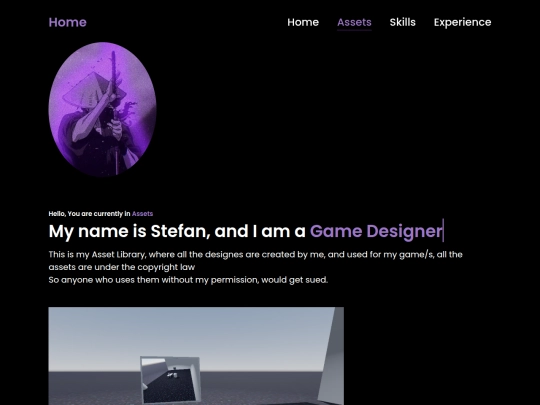Image resolution: width=540 pixels, height=405 pixels.
Task: Click the purple Home logo text
Action: pyautogui.click(x=68, y=22)
